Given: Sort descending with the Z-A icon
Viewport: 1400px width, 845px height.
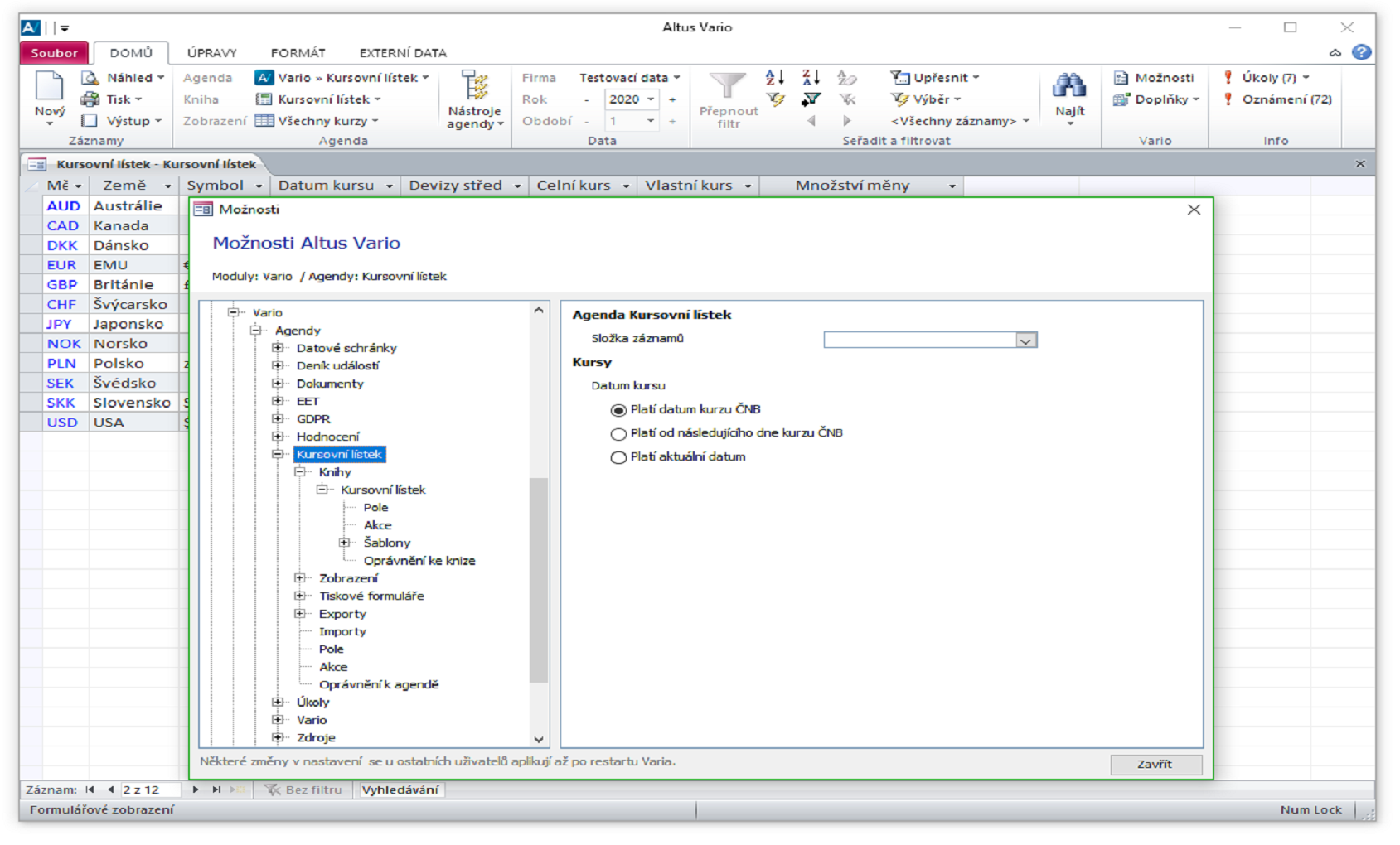Looking at the screenshot, I should (x=811, y=78).
